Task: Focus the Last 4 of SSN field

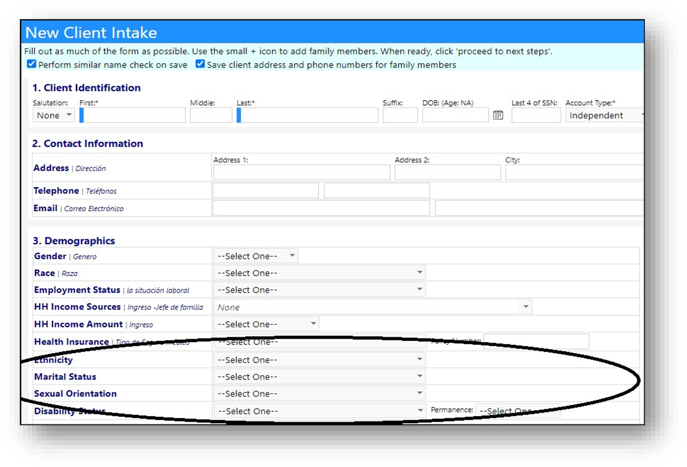Action: click(x=536, y=115)
